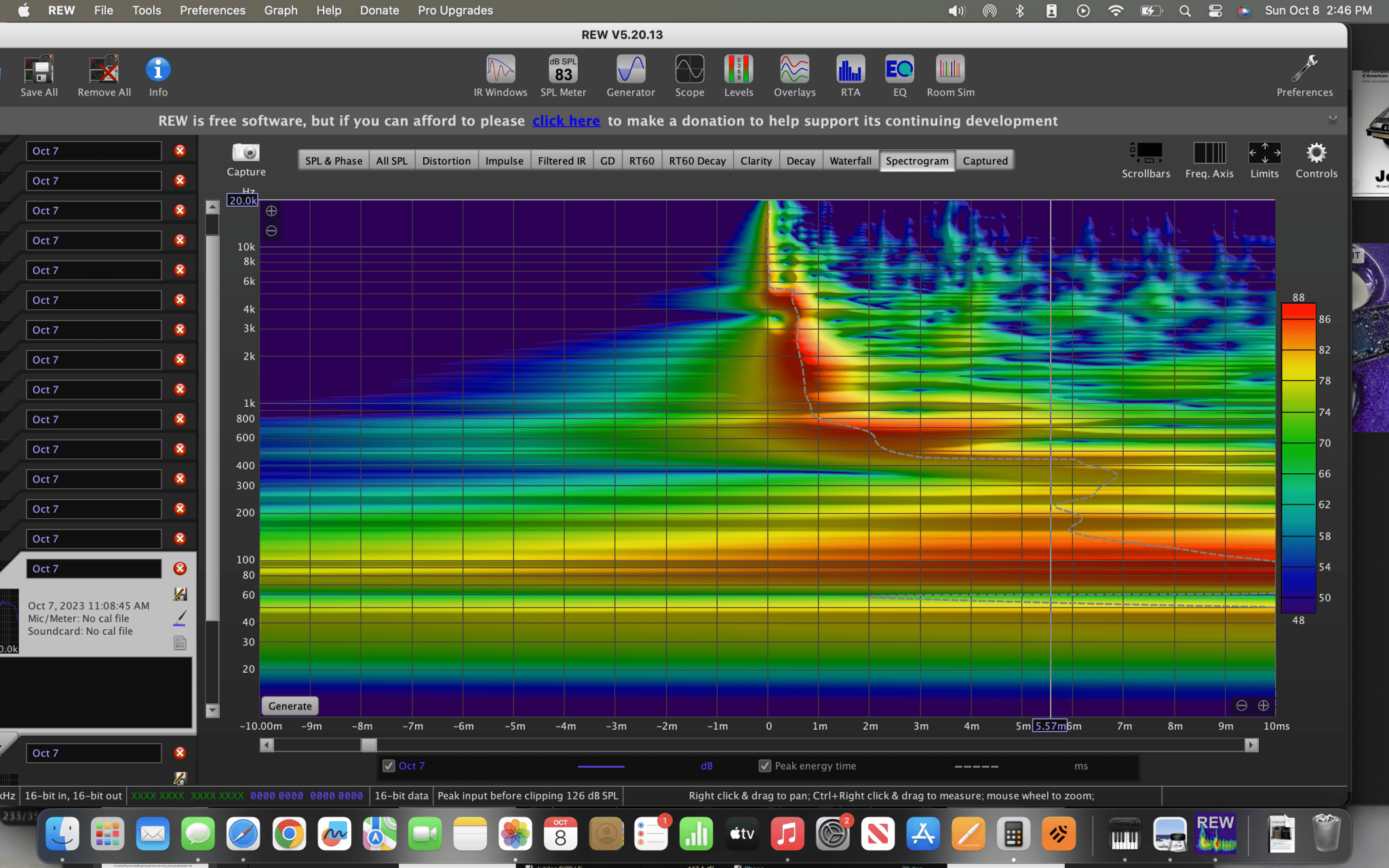Screen dimensions: 1389x868
Task: Switch to Waterfall tab
Action: [850, 161]
